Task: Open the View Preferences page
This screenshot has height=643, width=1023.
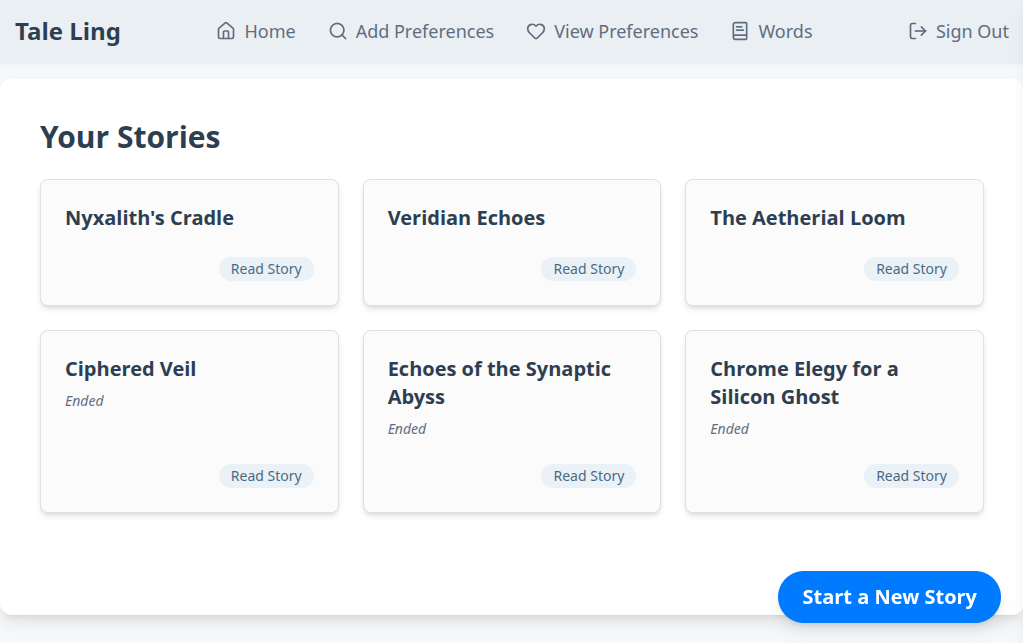Action: (625, 32)
